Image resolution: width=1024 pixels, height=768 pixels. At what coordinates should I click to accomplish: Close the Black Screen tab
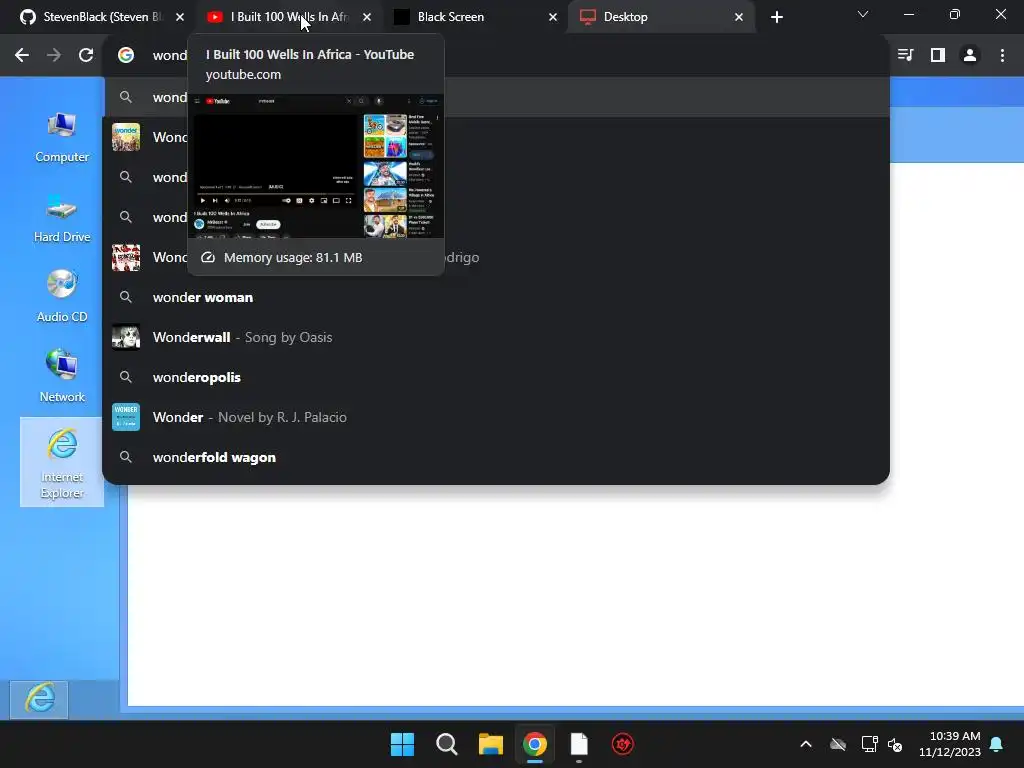[x=553, y=17]
